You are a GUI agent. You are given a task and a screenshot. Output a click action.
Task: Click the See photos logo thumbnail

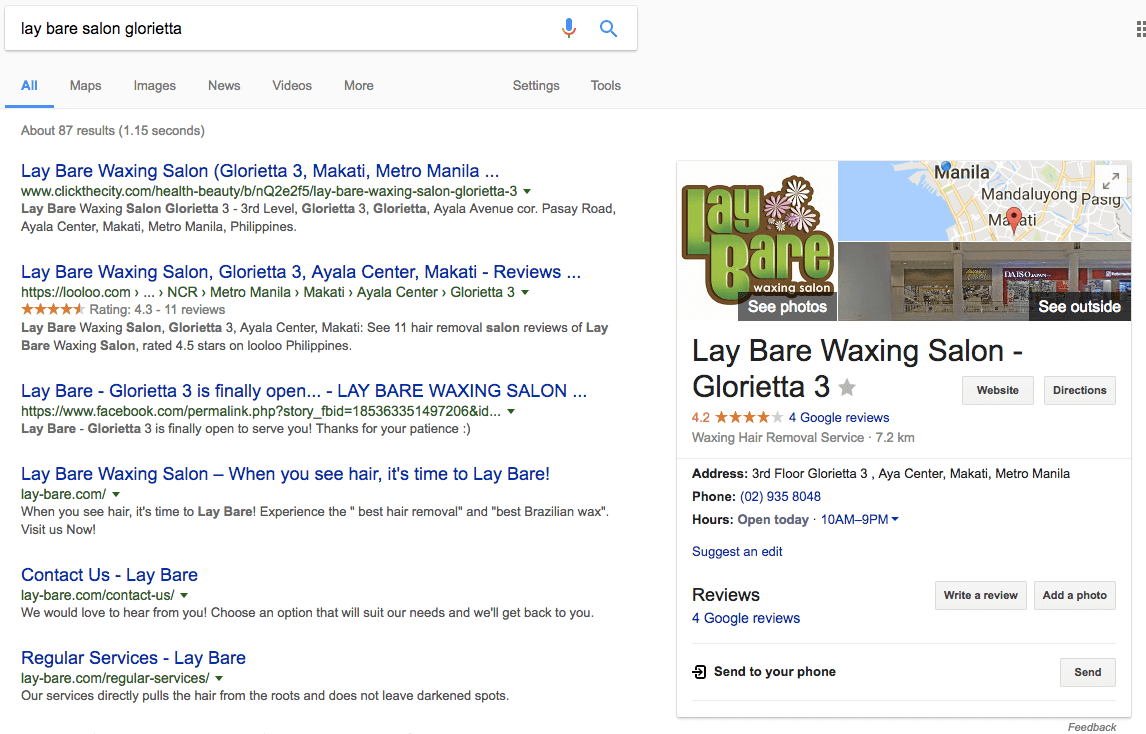pos(757,241)
